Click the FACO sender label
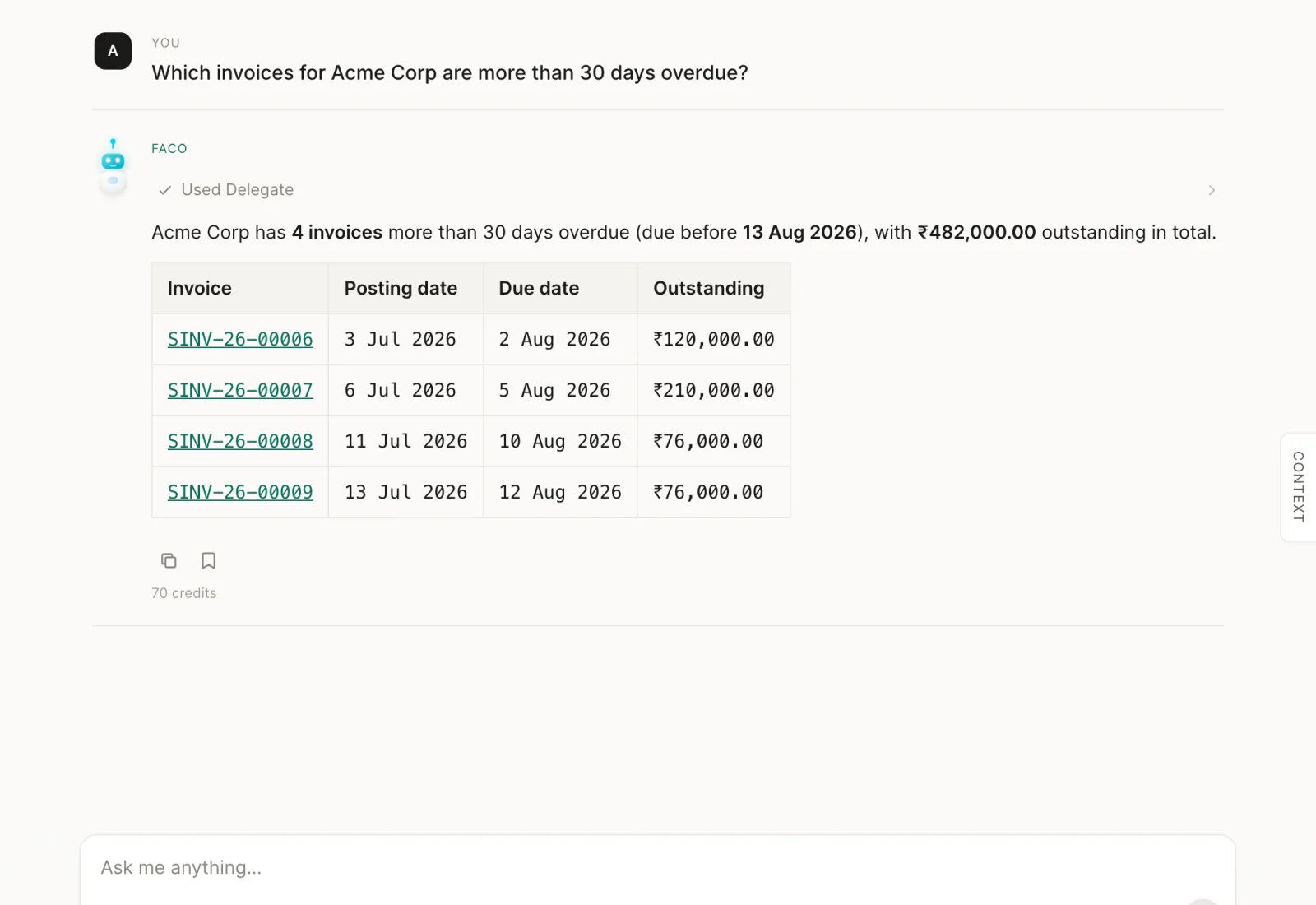Screen dimensions: 1316x905 click(169, 149)
